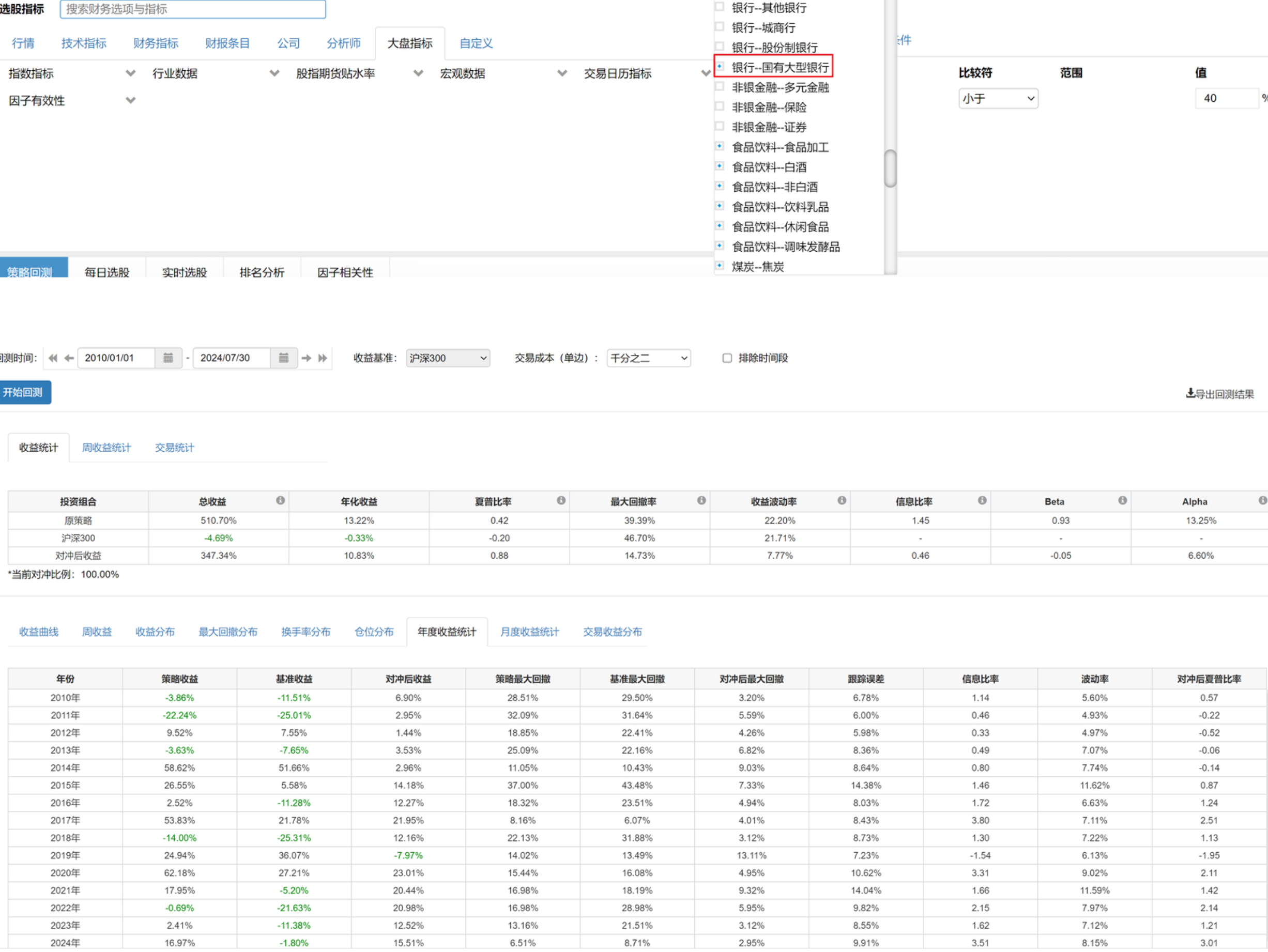Toggle 排除时间段 checkbox

[727, 358]
